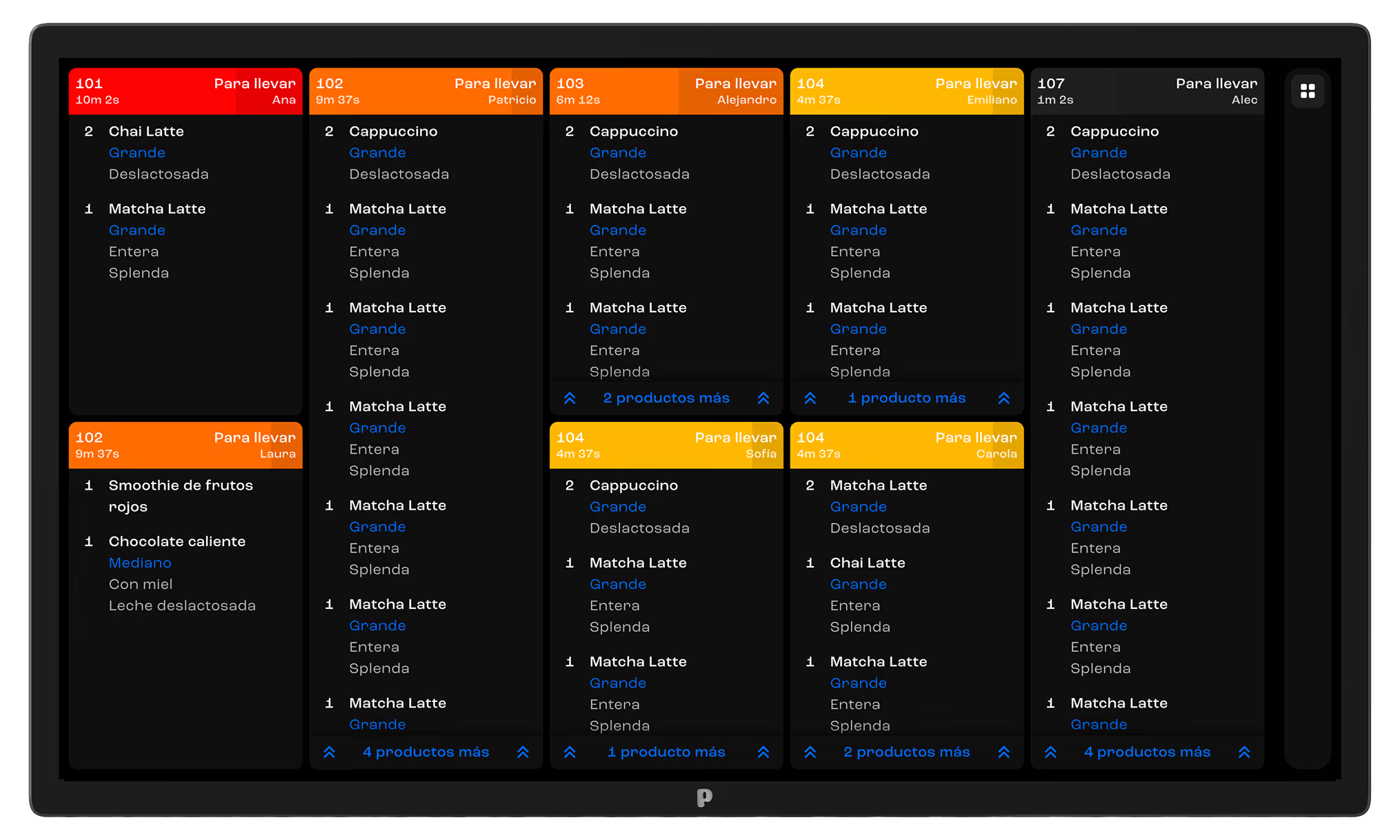Click 'Splenda' under Ana's Matcha Latte

tap(139, 273)
